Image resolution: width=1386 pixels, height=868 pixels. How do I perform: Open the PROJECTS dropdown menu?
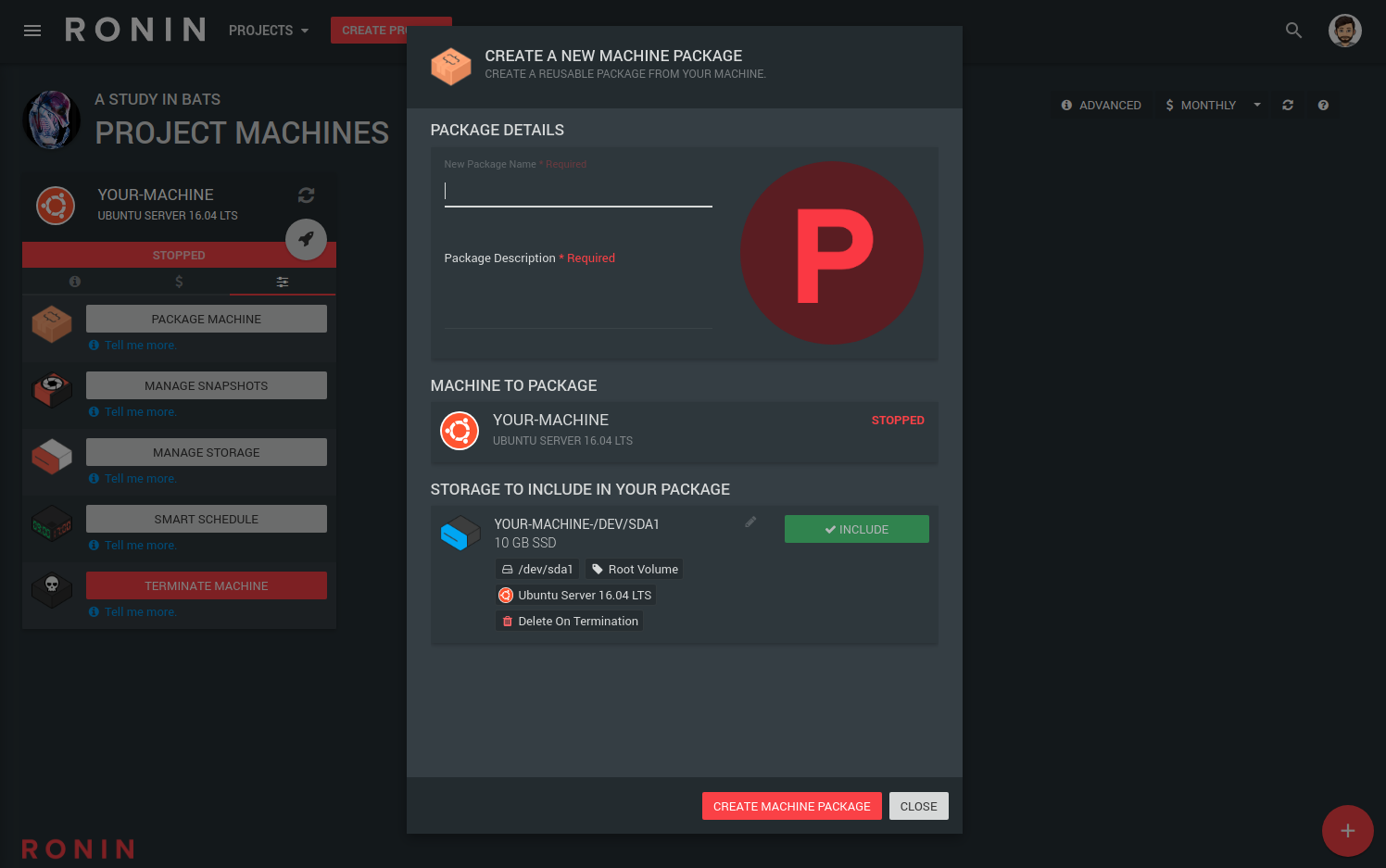tap(269, 31)
